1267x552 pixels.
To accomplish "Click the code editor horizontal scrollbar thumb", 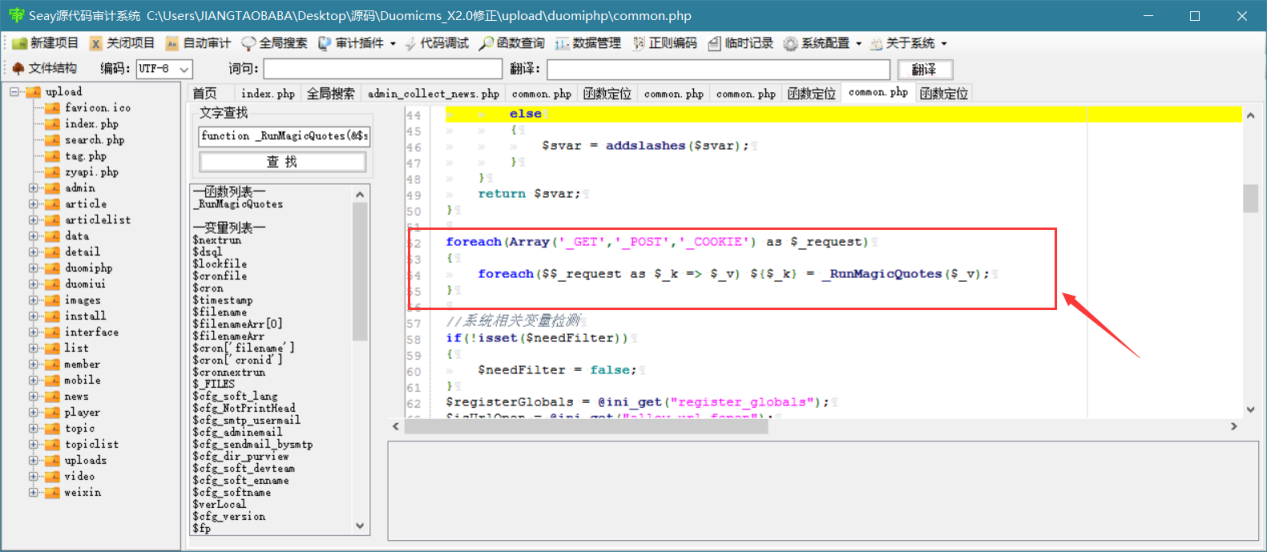I will (x=586, y=426).
